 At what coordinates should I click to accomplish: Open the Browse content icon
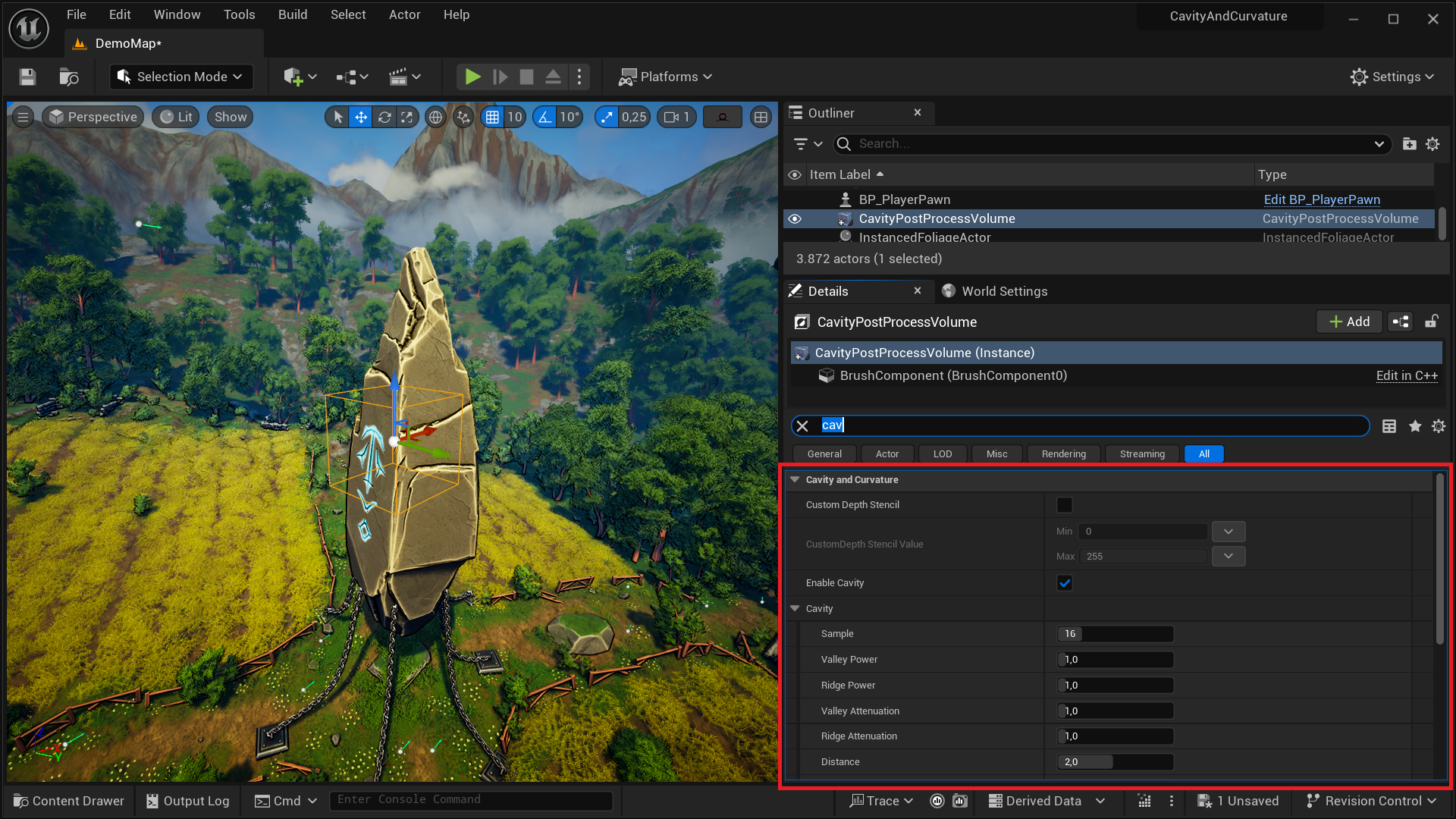pyautogui.click(x=68, y=77)
